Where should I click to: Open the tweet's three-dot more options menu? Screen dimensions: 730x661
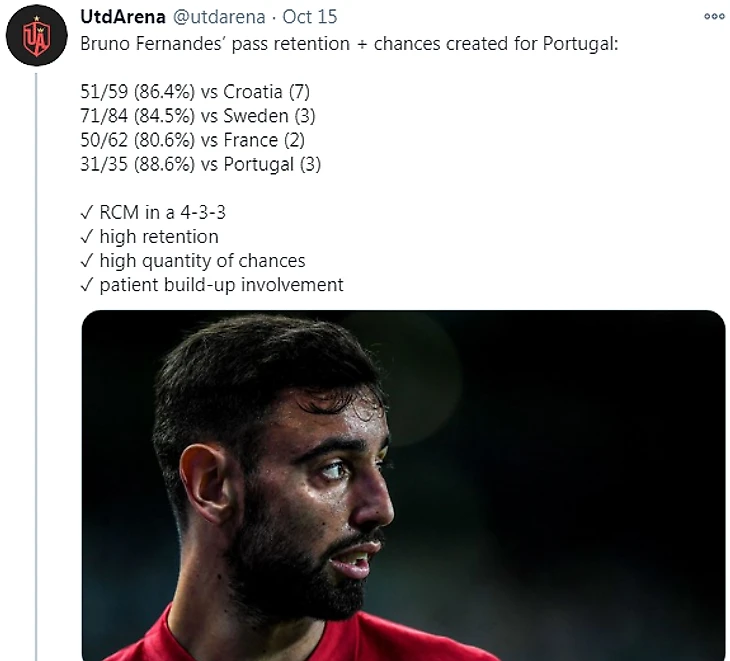pos(714,17)
